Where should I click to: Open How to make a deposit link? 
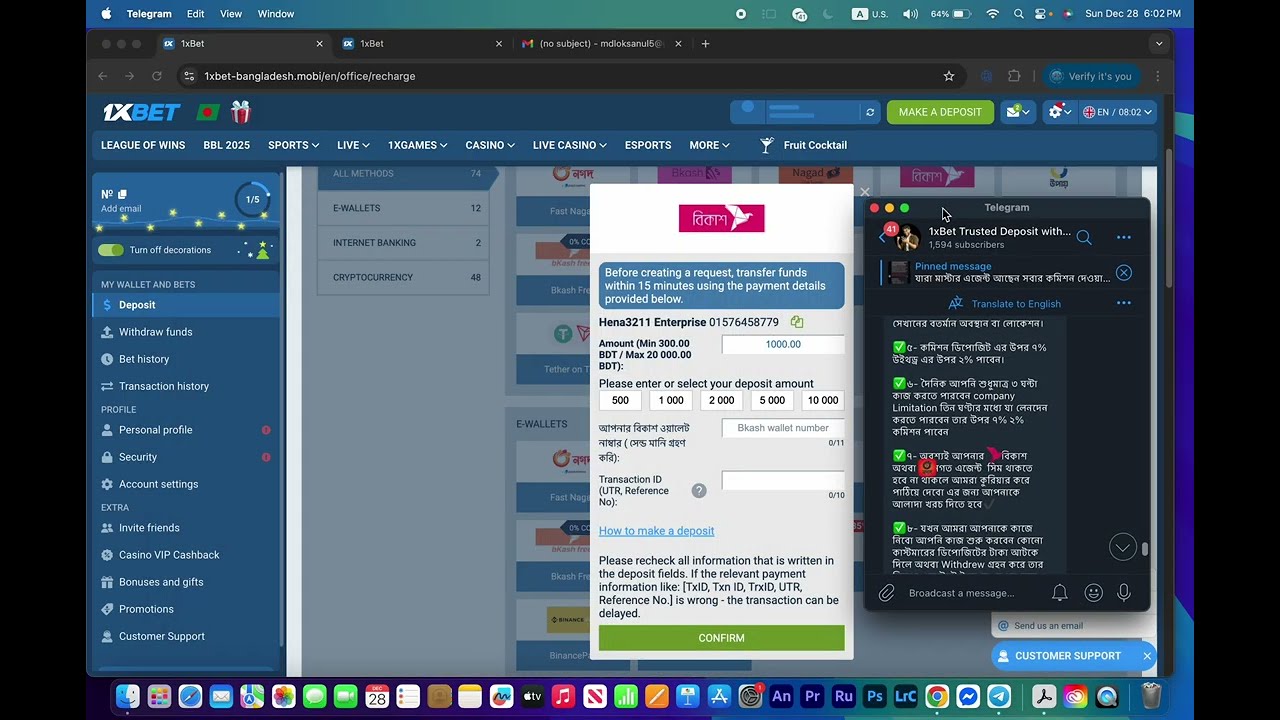(656, 531)
